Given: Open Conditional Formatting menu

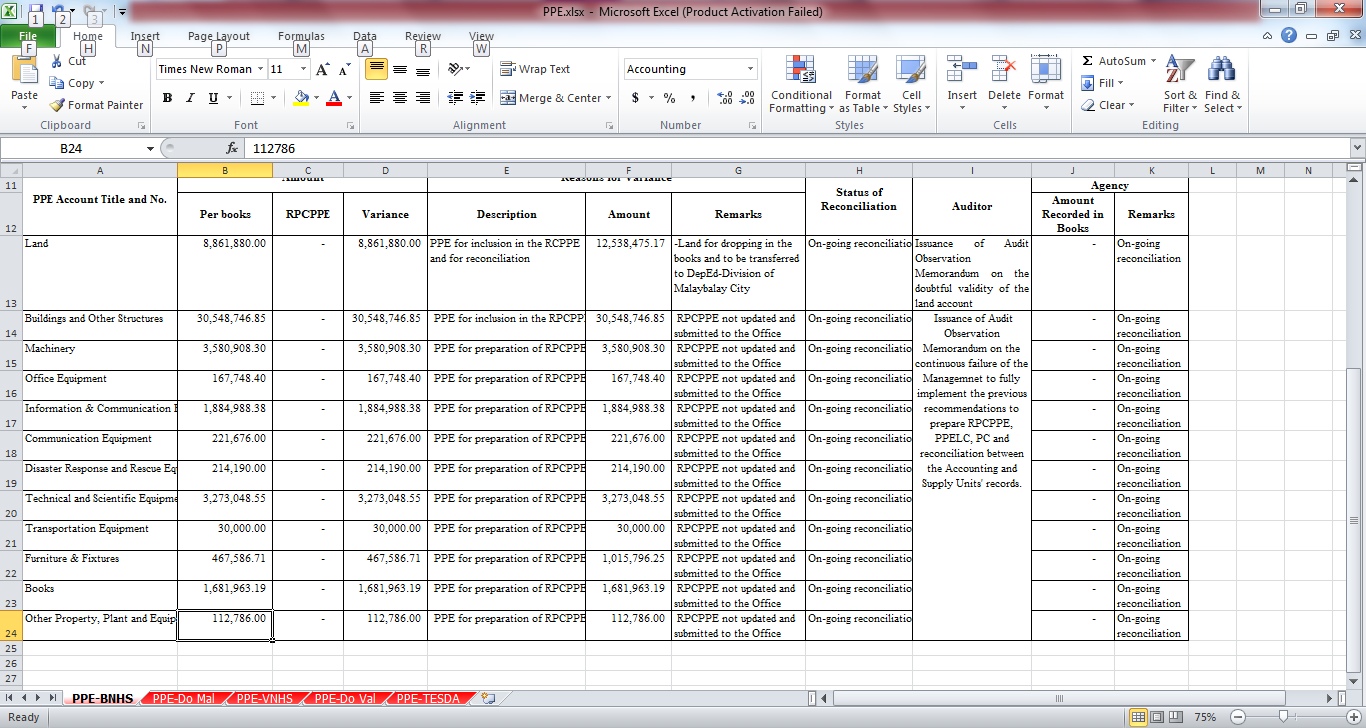Looking at the screenshot, I should point(801,84).
